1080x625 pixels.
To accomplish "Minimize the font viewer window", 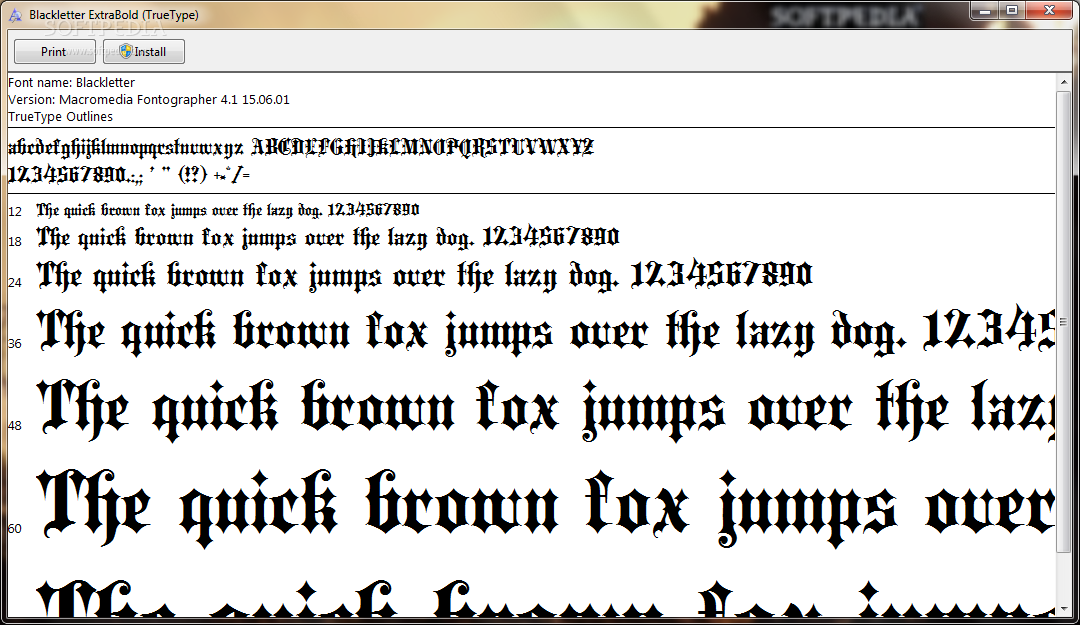I will coord(985,10).
